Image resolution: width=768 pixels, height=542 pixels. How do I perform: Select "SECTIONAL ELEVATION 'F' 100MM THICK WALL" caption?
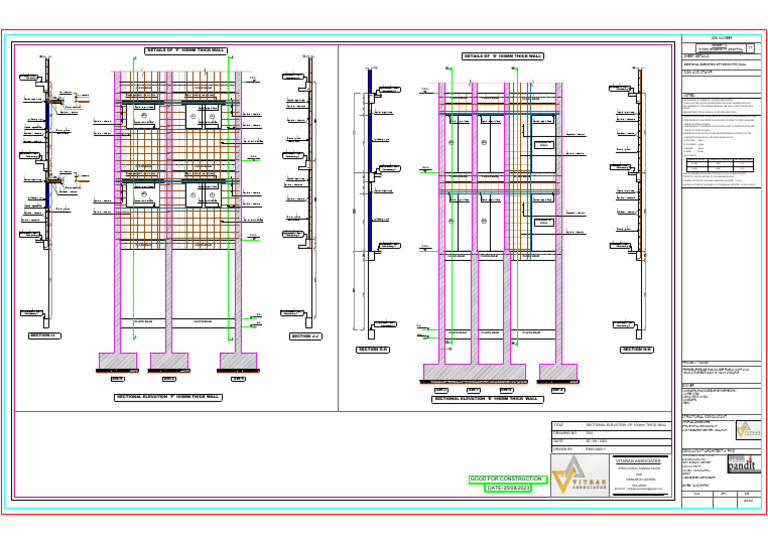168,397
